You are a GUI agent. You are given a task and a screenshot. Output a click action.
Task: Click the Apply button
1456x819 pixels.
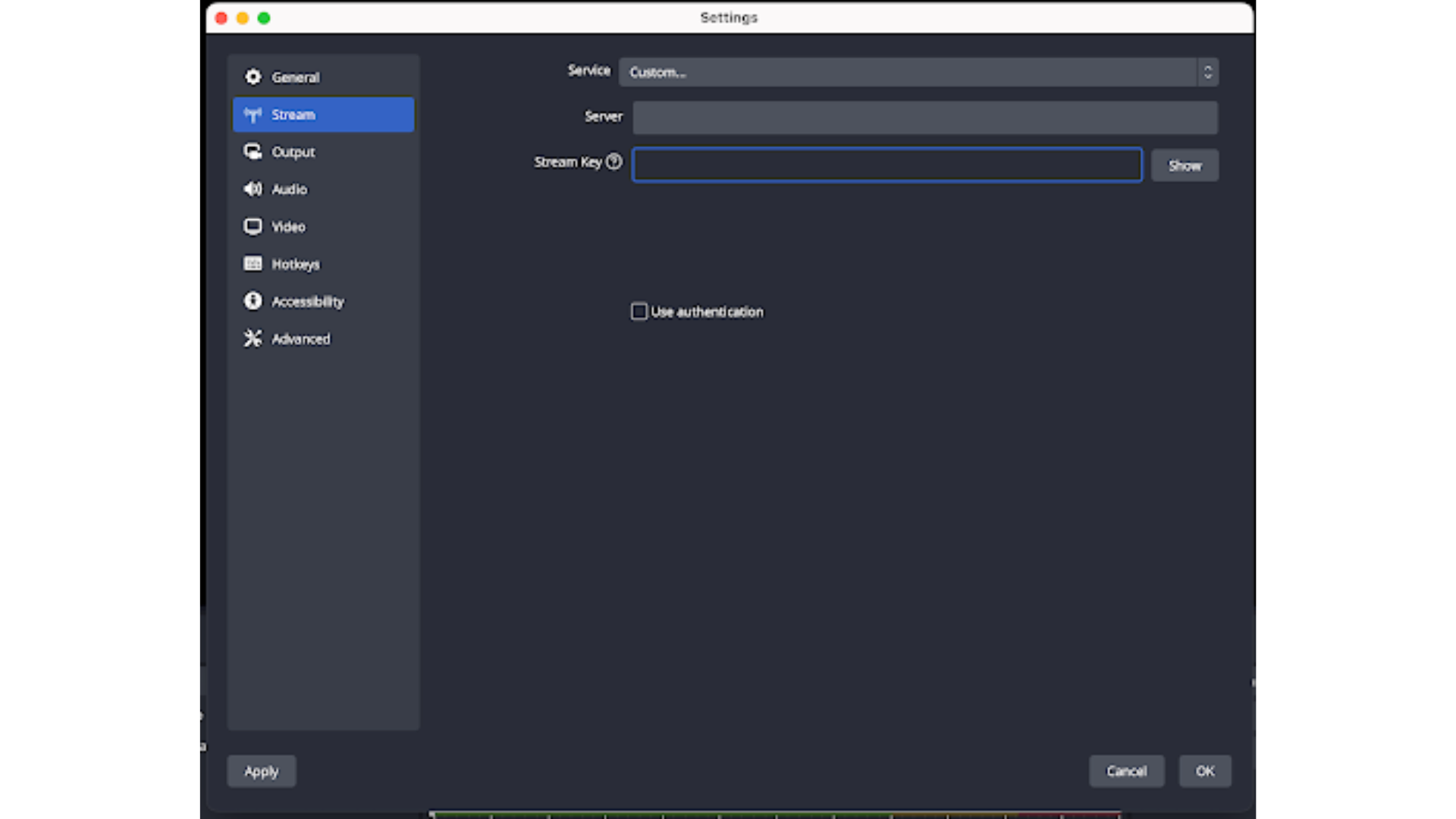point(262,771)
